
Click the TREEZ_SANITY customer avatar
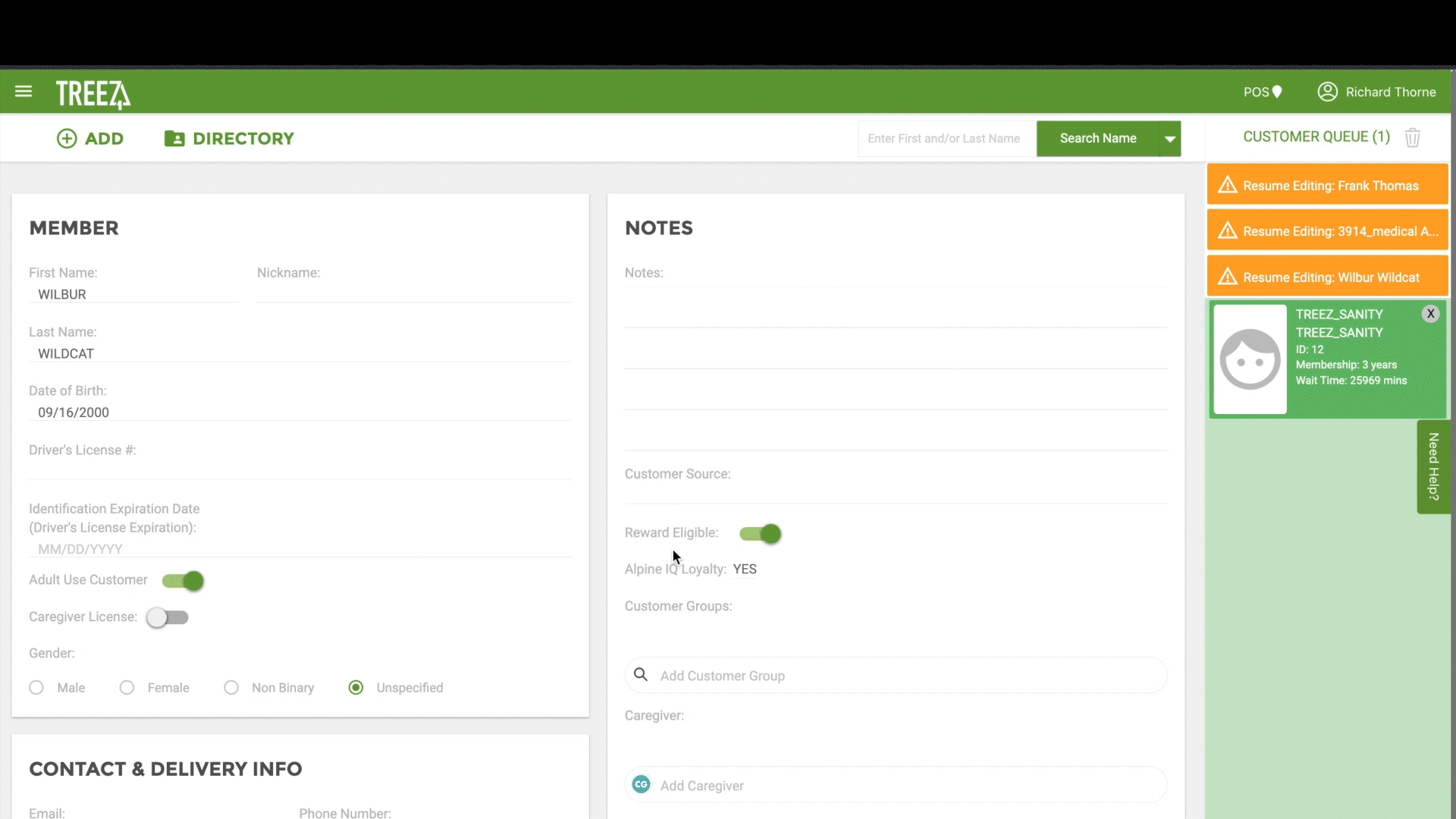tap(1250, 359)
